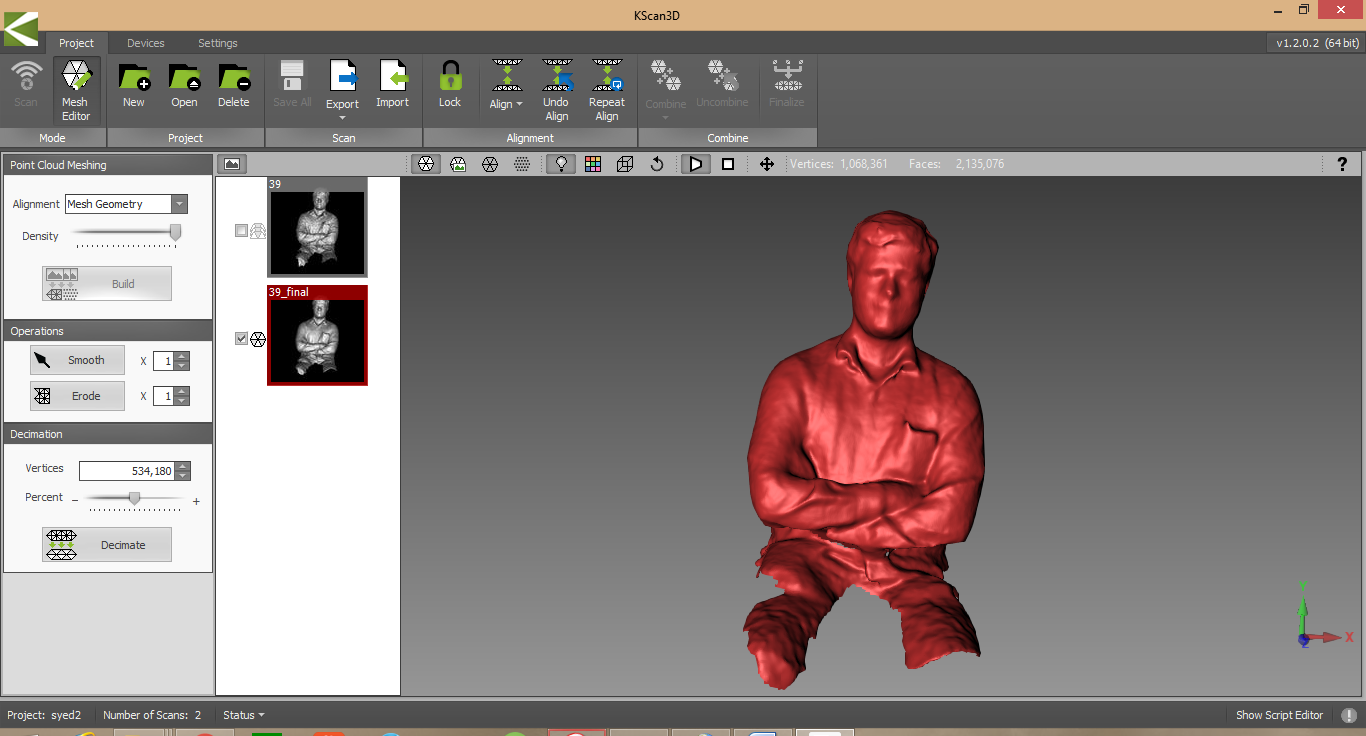
Task: Switch to the Devices tab
Action: [x=146, y=43]
